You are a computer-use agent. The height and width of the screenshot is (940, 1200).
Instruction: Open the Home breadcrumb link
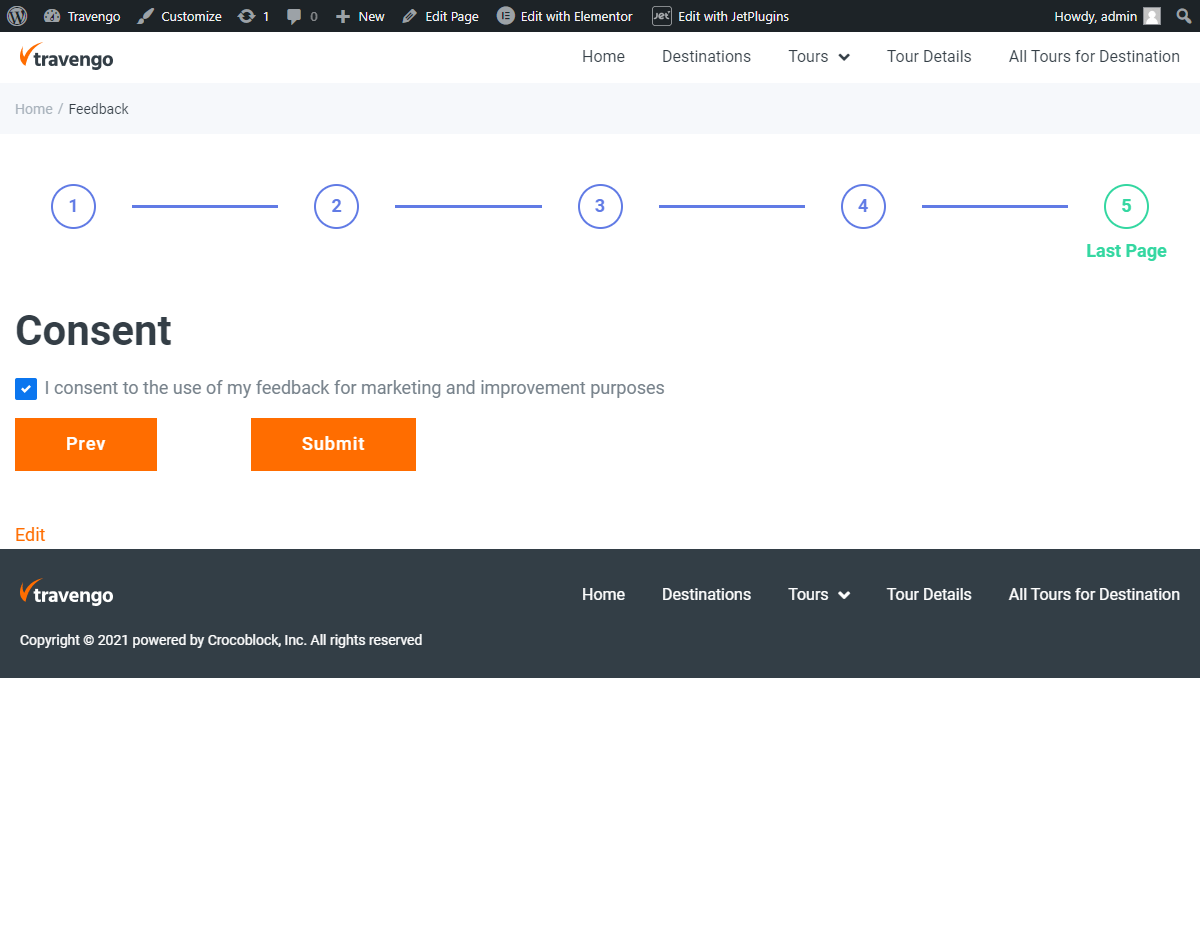pos(34,108)
